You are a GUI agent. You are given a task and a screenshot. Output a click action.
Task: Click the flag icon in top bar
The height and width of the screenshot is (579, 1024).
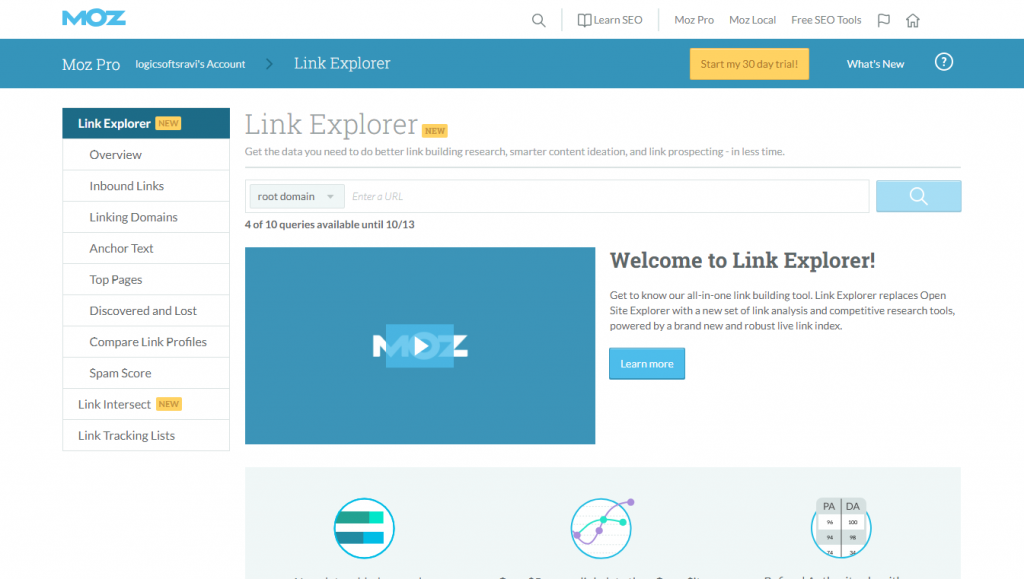pos(883,20)
